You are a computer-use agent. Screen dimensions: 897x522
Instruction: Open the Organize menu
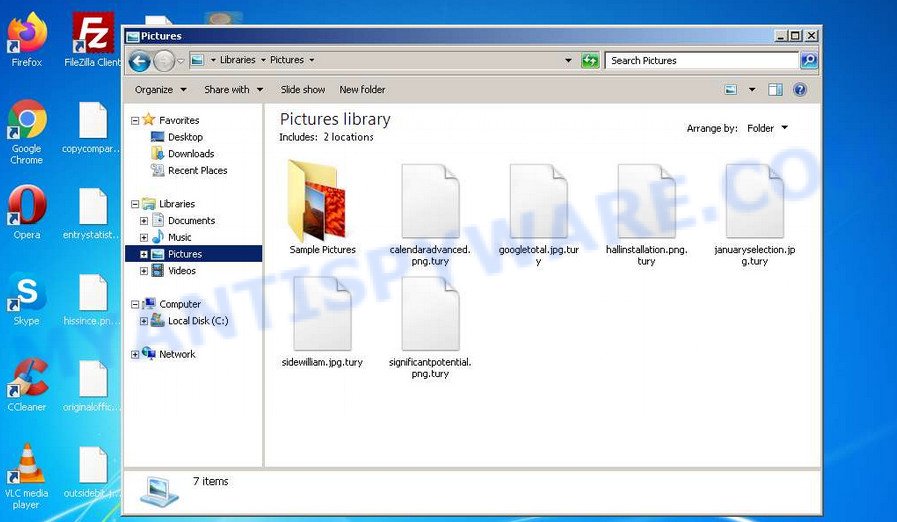(x=159, y=90)
